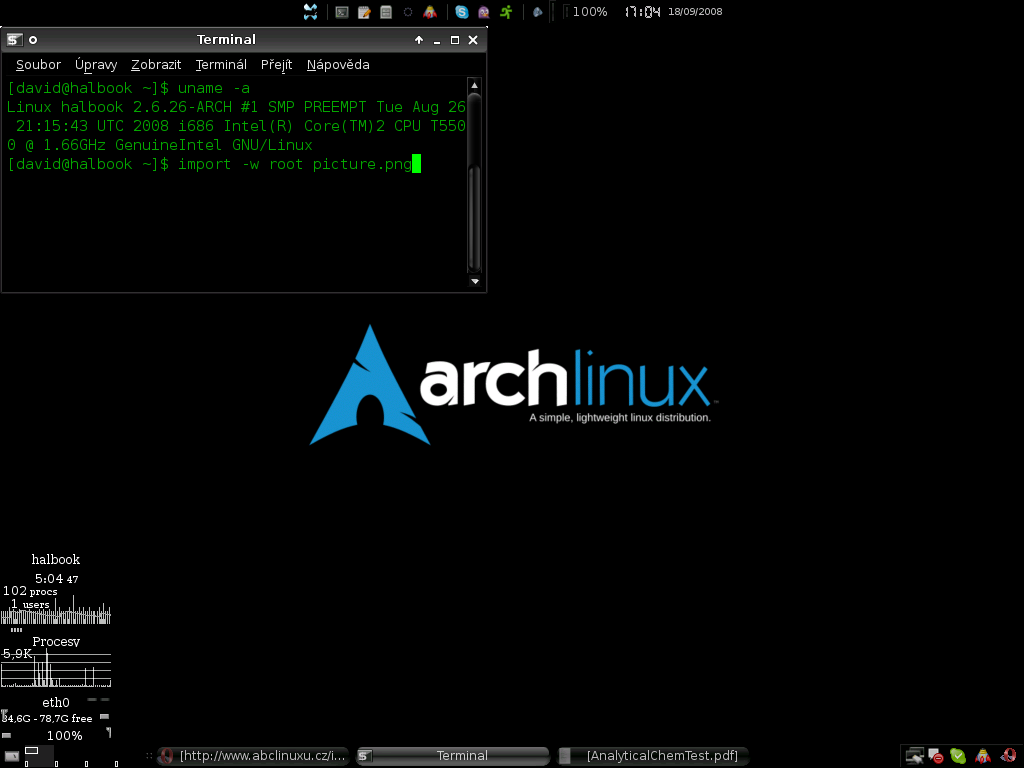This screenshot has width=1024, height=768.
Task: Open the terminal window menu icon in the title bar
Action: coord(14,40)
